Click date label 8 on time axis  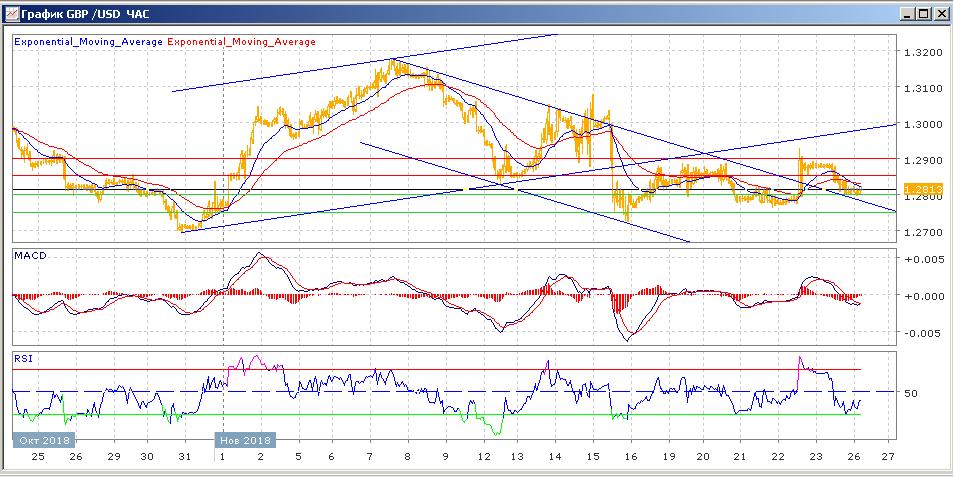[x=408, y=456]
